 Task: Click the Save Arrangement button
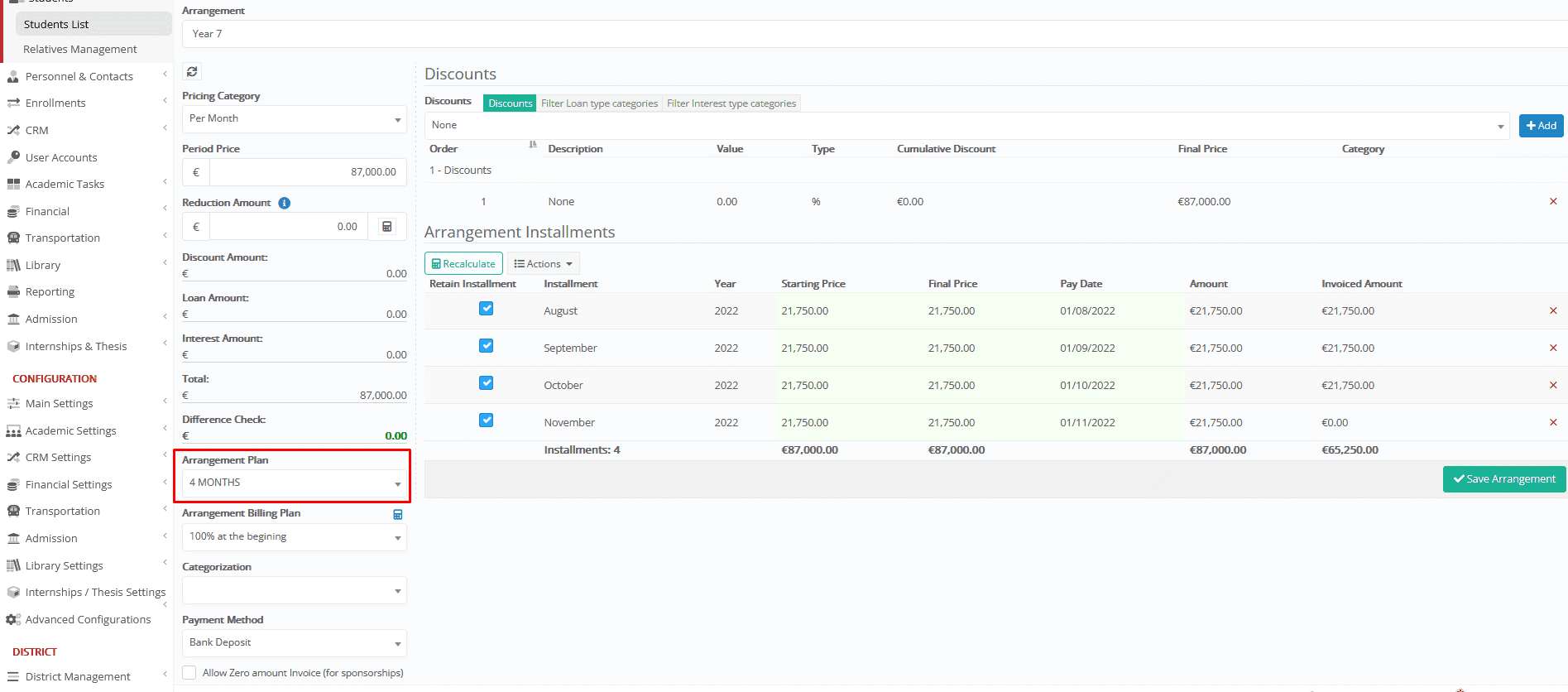click(x=1504, y=479)
